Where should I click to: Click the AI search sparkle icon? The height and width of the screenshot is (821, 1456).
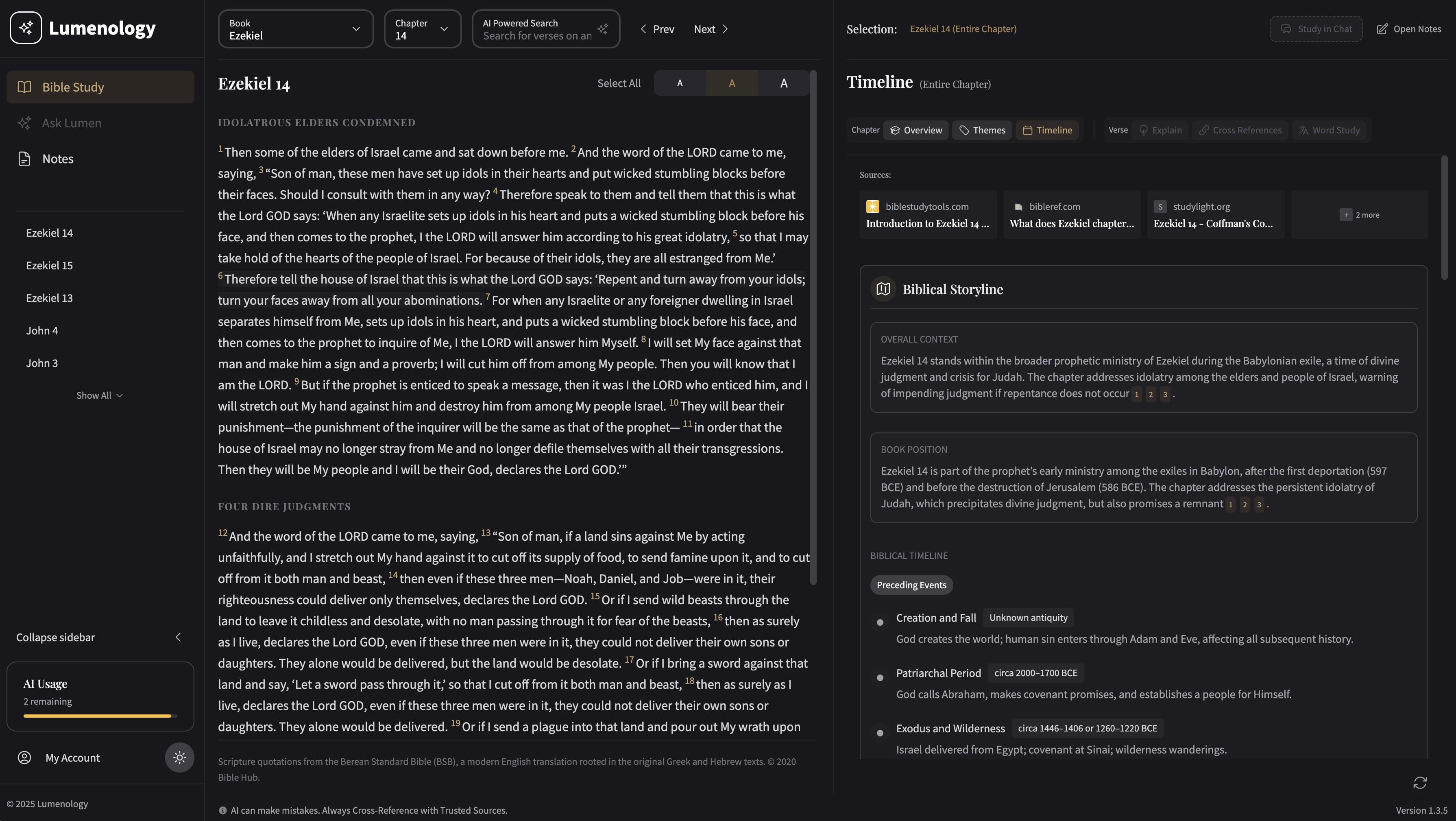pyautogui.click(x=602, y=29)
